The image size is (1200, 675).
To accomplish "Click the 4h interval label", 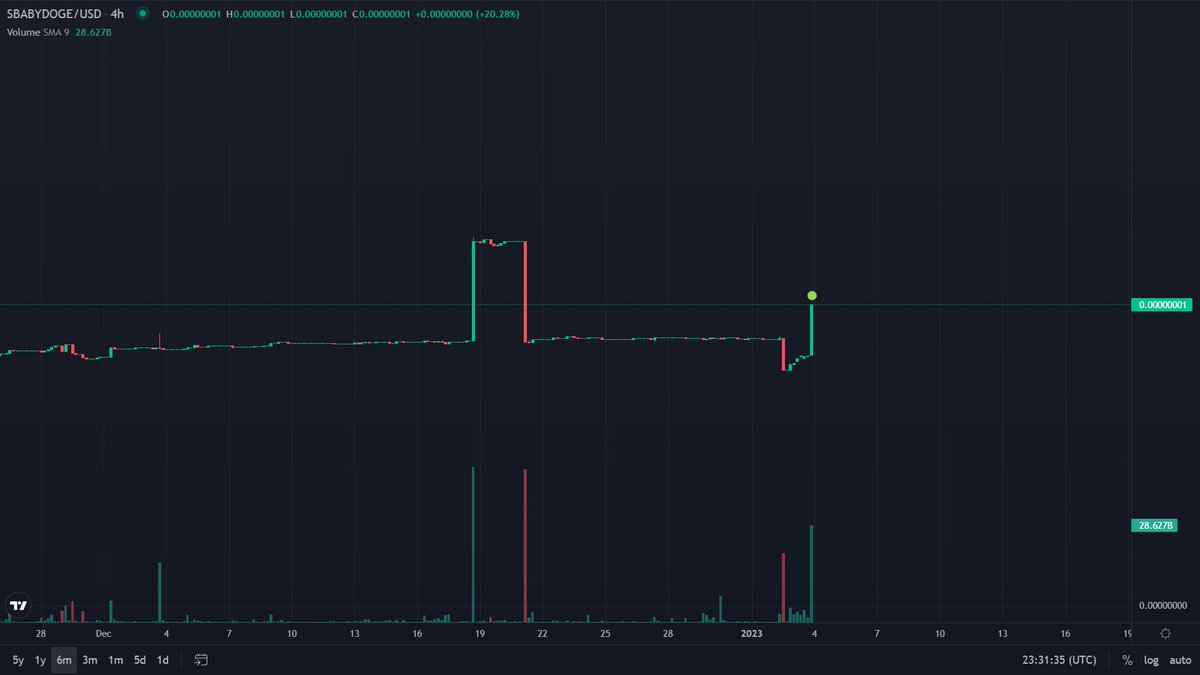I will tap(117, 14).
